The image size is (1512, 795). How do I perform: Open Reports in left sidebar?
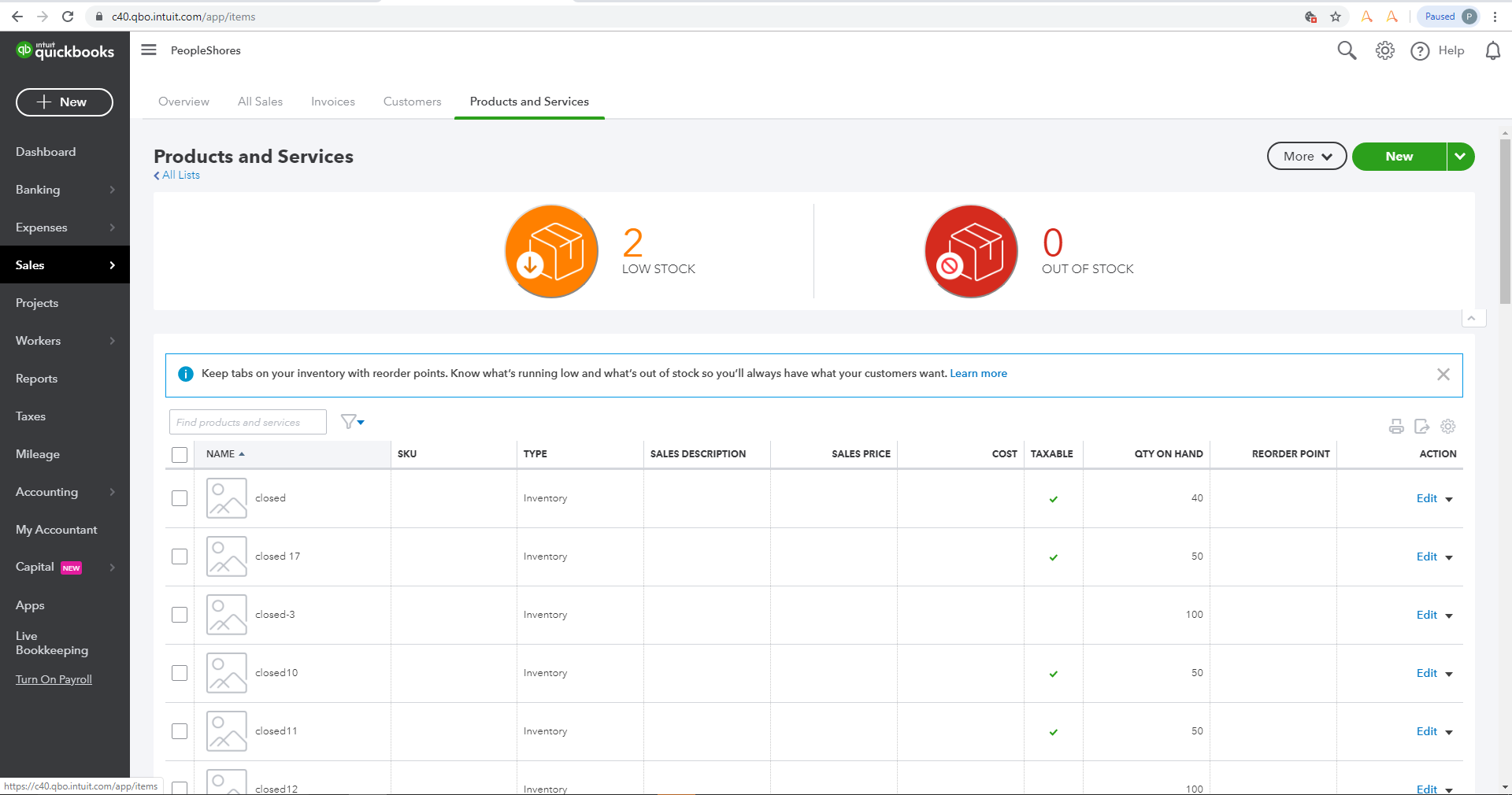(x=37, y=379)
